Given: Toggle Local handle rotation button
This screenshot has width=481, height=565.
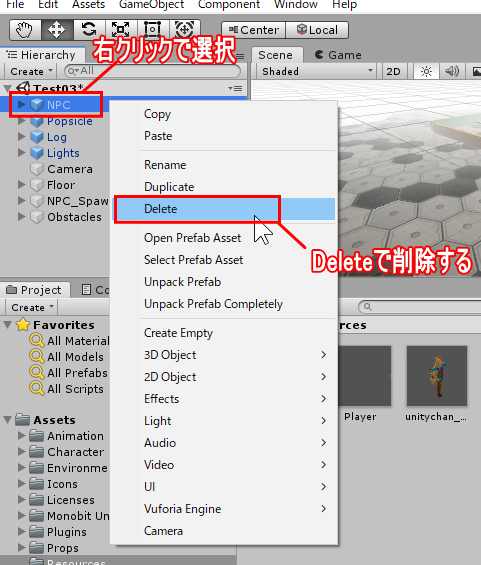Looking at the screenshot, I should coord(317,30).
